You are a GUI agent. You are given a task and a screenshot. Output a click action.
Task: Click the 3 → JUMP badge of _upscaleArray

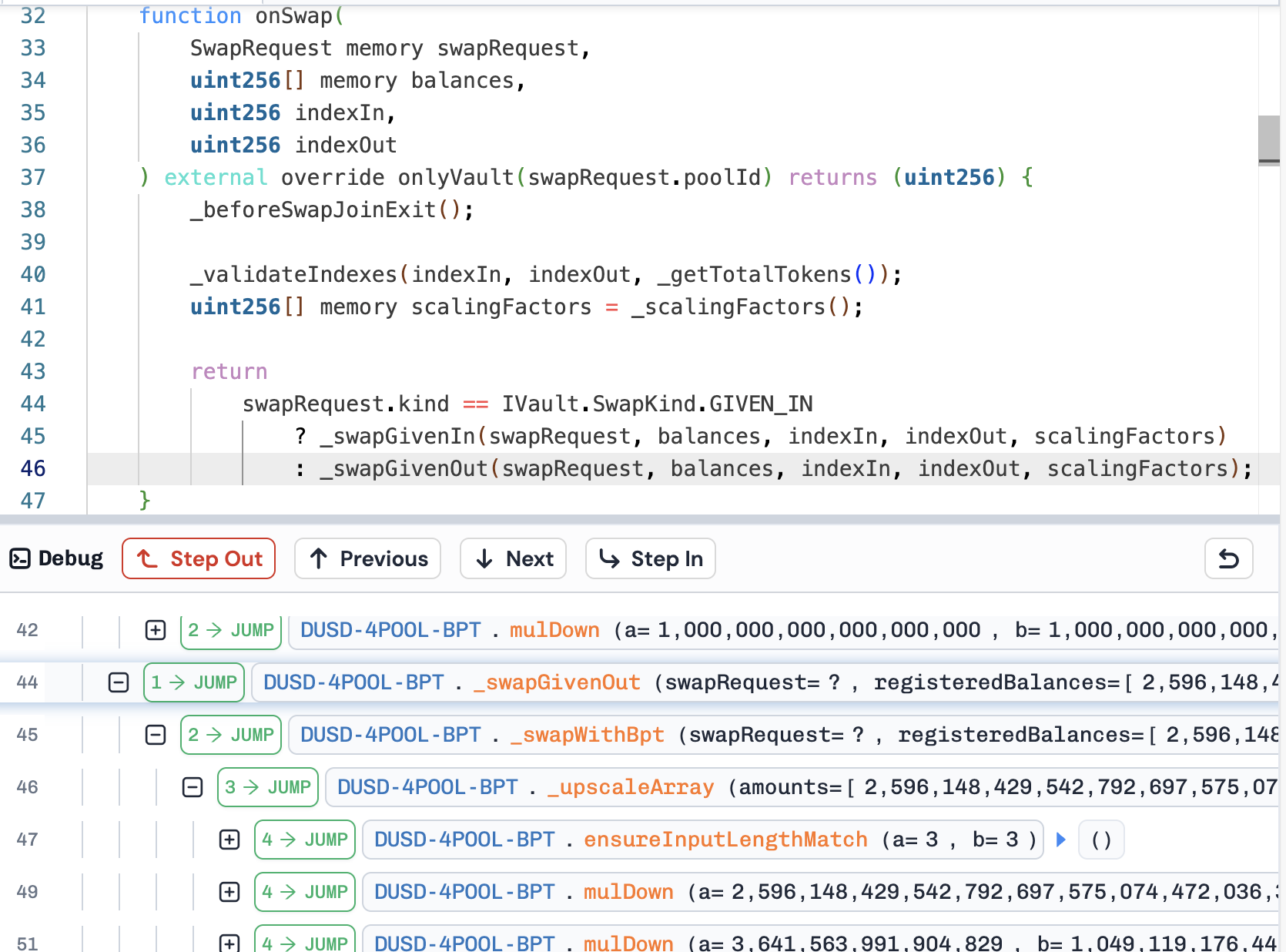coord(268,787)
